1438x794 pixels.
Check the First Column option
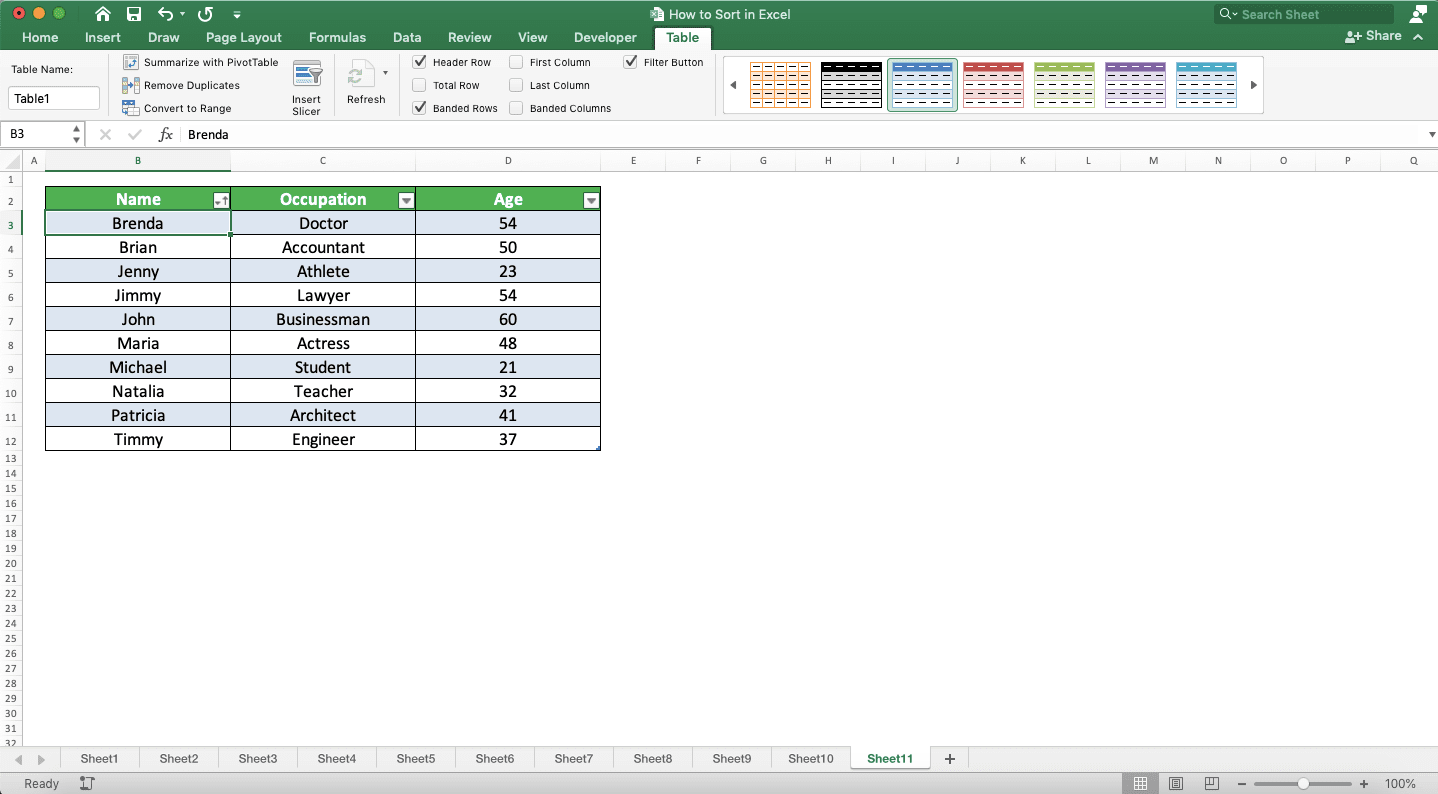click(516, 61)
